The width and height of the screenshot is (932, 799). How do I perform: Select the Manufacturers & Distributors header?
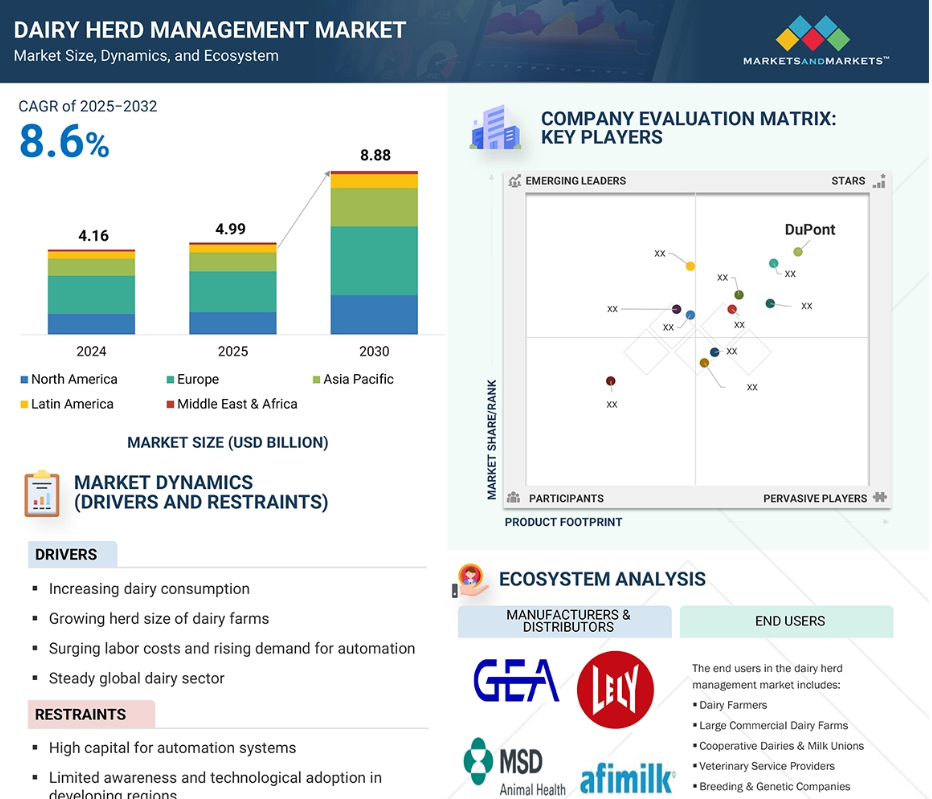(565, 621)
